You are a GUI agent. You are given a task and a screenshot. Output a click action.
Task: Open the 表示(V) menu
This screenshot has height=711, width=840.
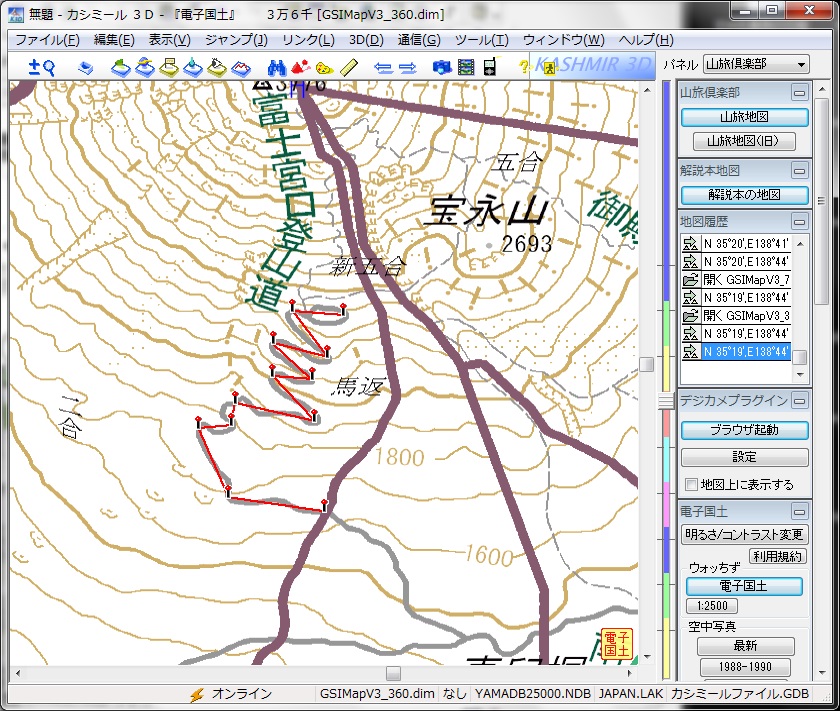click(169, 40)
